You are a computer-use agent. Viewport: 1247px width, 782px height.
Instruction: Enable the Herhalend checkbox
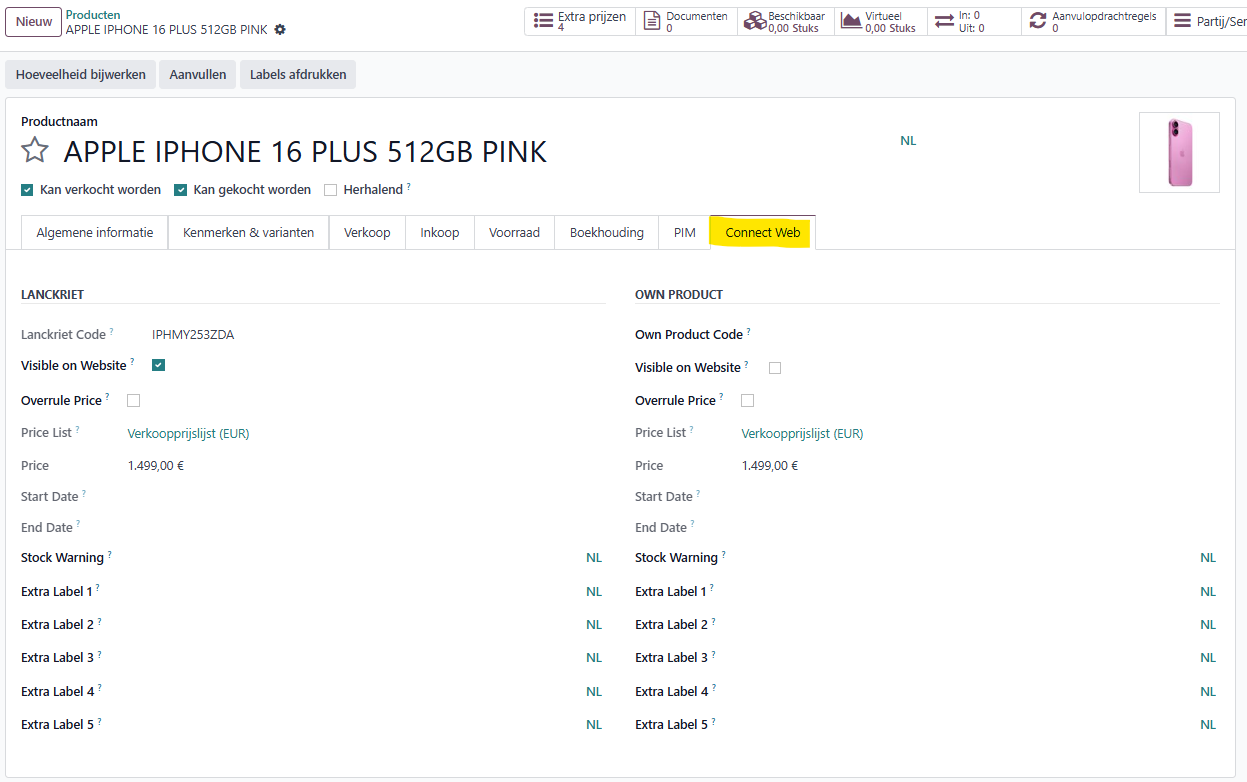click(331, 189)
